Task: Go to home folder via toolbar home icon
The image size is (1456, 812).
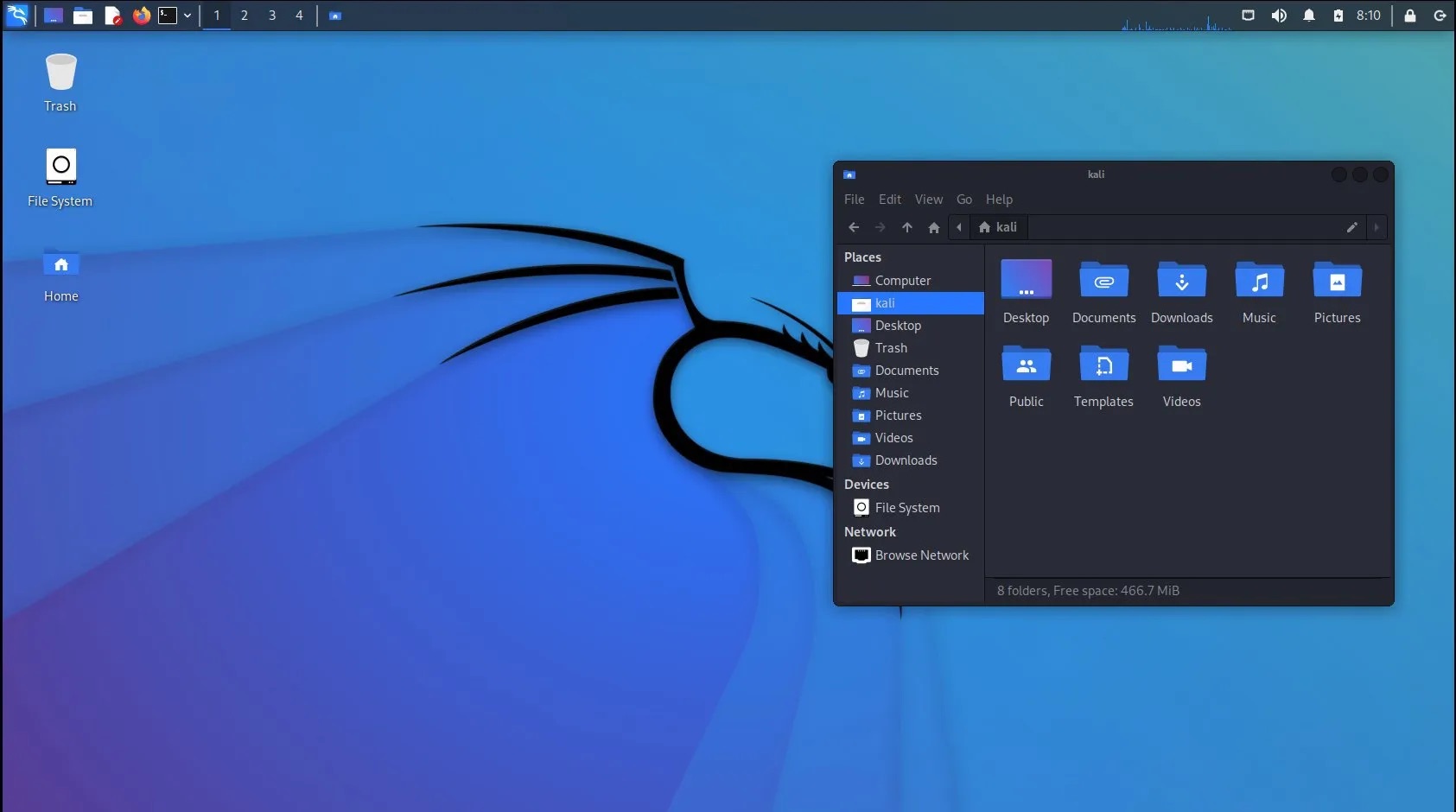Action: click(933, 227)
